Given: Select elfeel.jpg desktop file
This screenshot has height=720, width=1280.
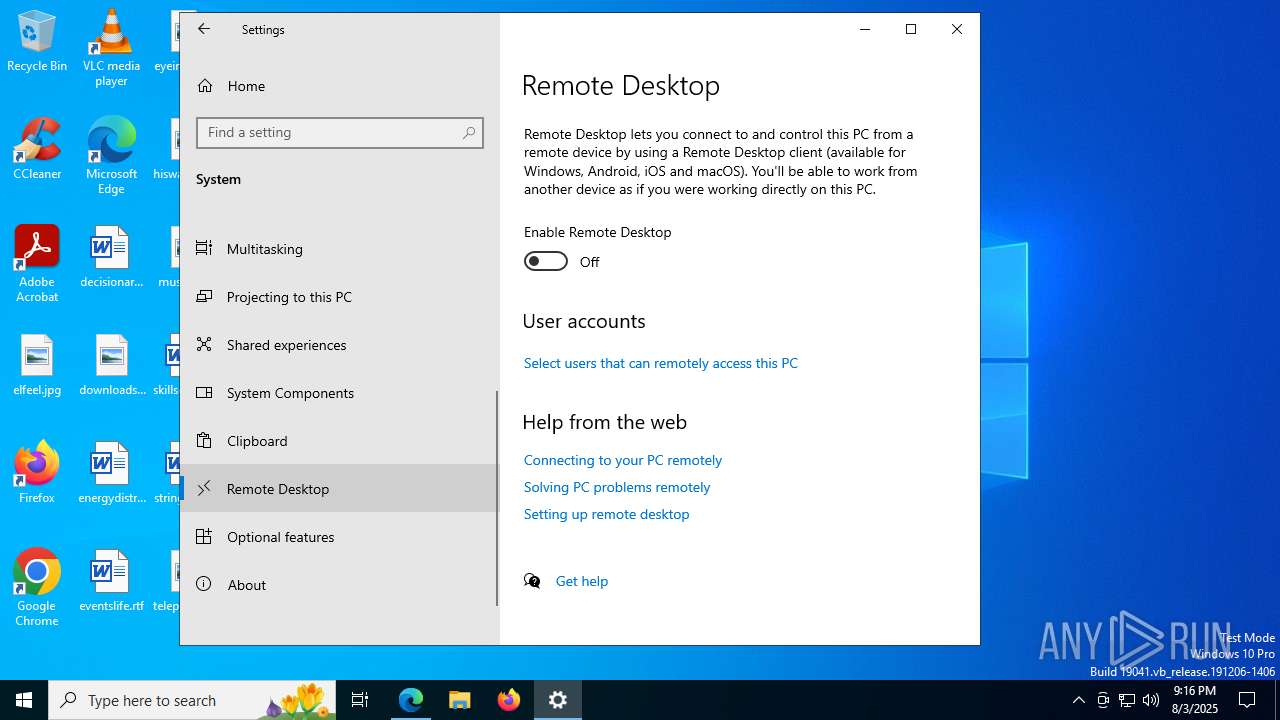Looking at the screenshot, I should [x=37, y=365].
